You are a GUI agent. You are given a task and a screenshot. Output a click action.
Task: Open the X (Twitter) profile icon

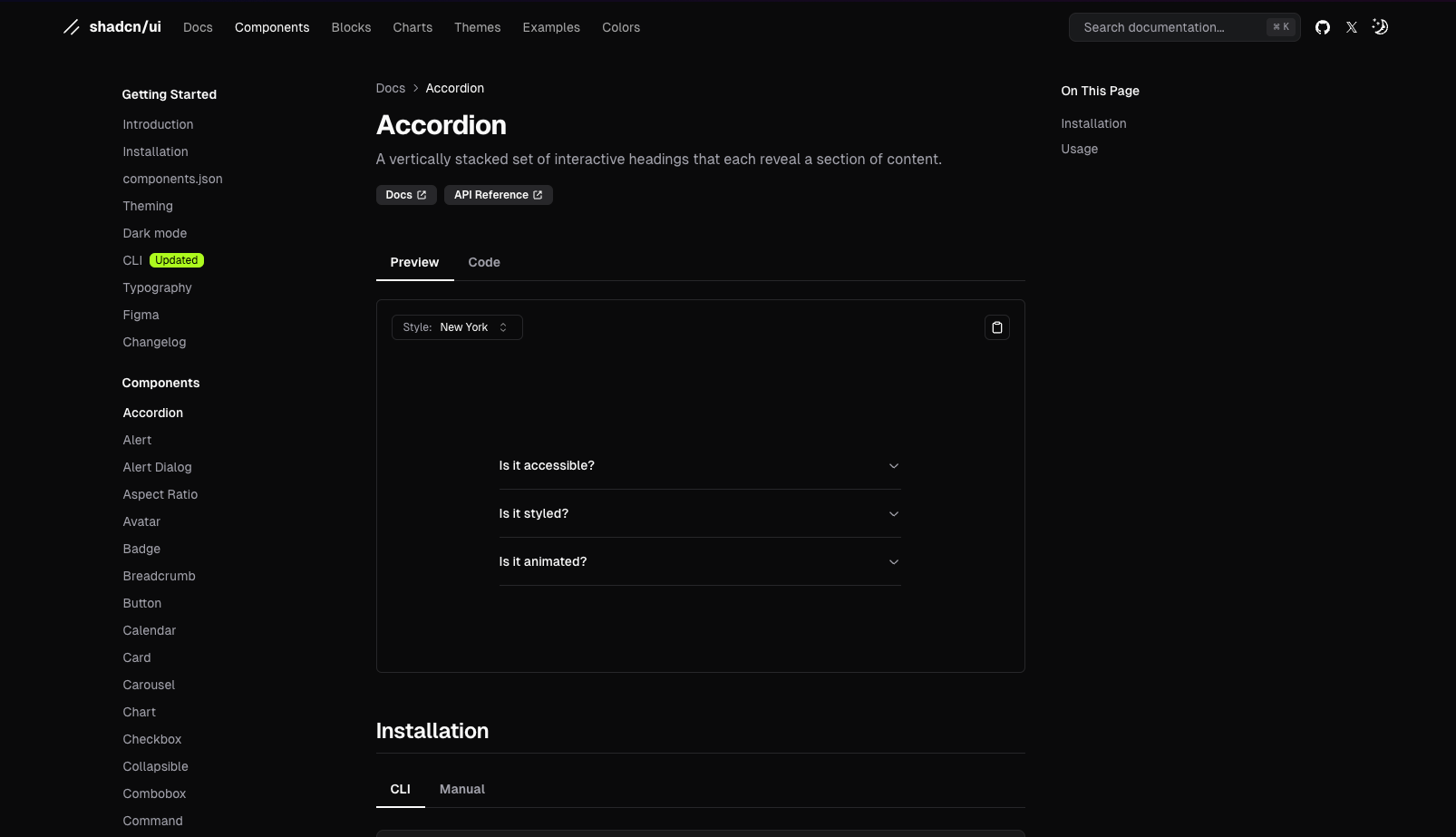tap(1352, 27)
